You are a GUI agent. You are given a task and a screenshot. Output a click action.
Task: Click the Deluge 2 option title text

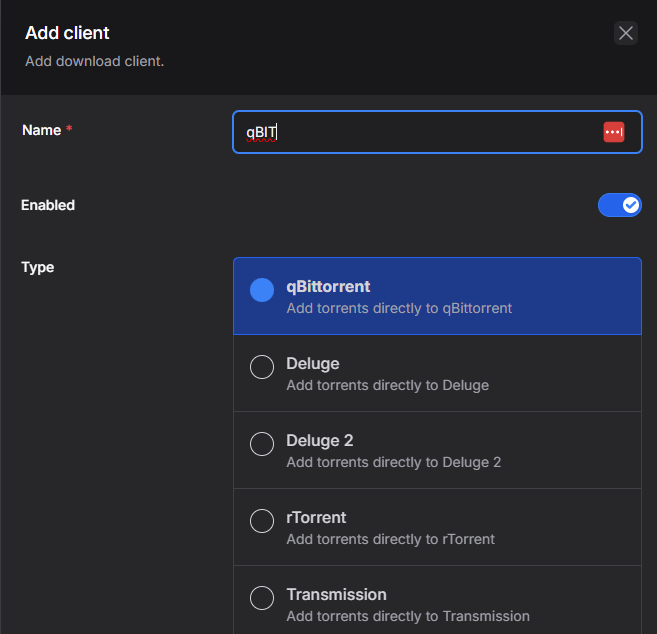(x=320, y=441)
